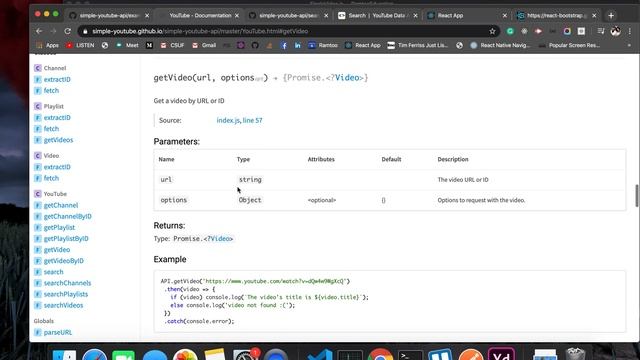Open Terminal from the Dock
The height and width of the screenshot is (360, 640).
click(410, 354)
